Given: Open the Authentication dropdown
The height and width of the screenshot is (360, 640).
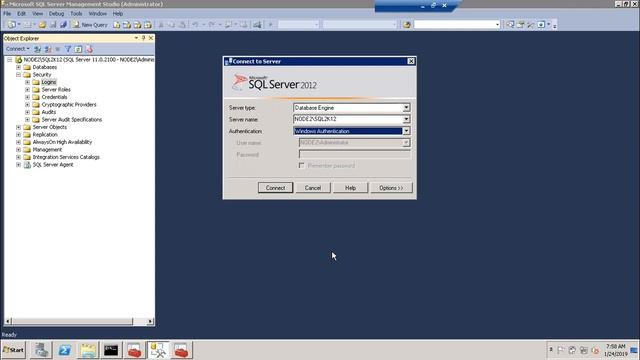Looking at the screenshot, I should click(406, 131).
